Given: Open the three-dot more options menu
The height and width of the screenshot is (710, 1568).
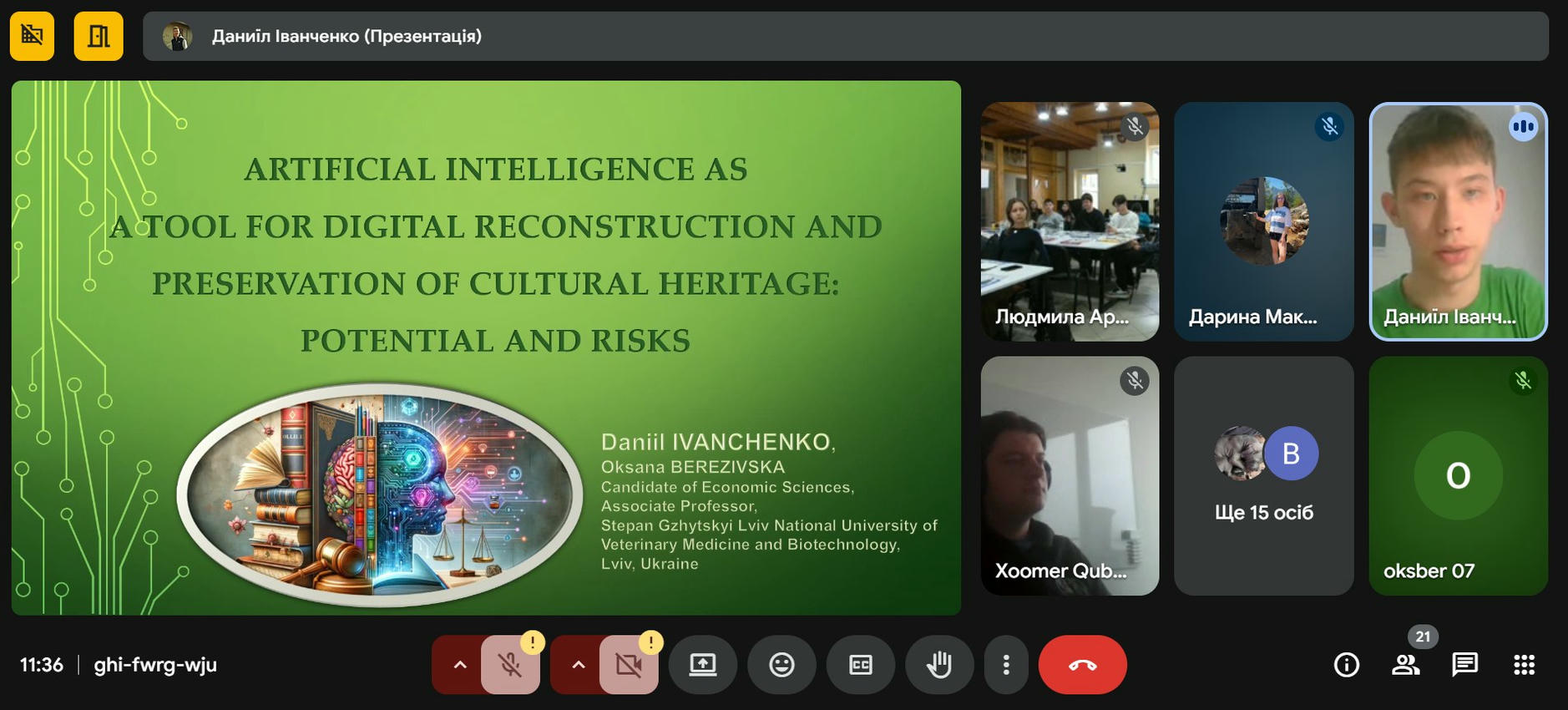Looking at the screenshot, I should click(1006, 665).
